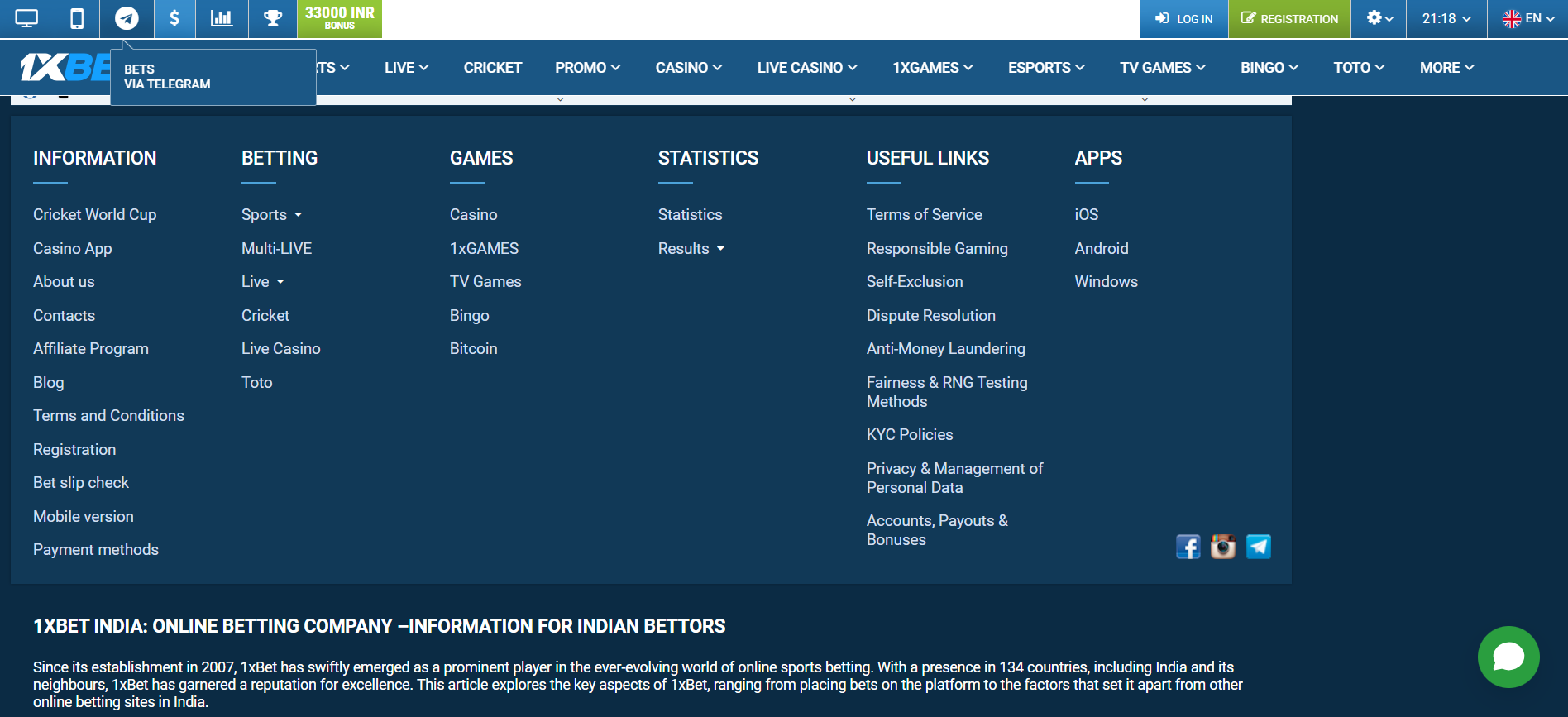Open Accounts, Payouts & Bonuses link
The width and height of the screenshot is (1568, 717).
click(937, 530)
